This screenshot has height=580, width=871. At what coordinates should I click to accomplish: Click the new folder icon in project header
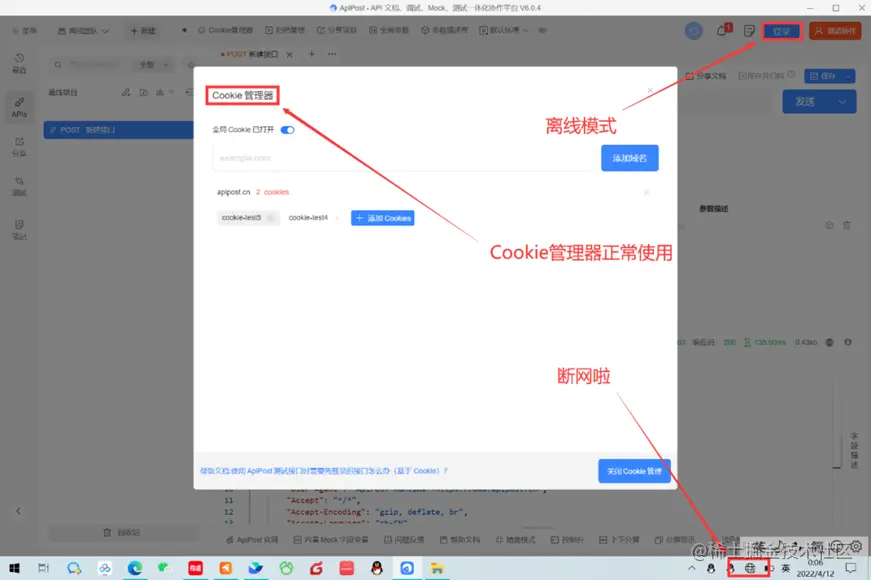click(143, 92)
